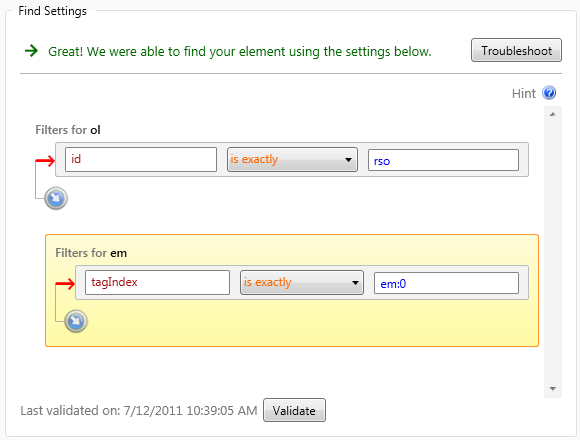
Task: Click the scrollbar down arrow
Action: pyautogui.click(x=553, y=389)
